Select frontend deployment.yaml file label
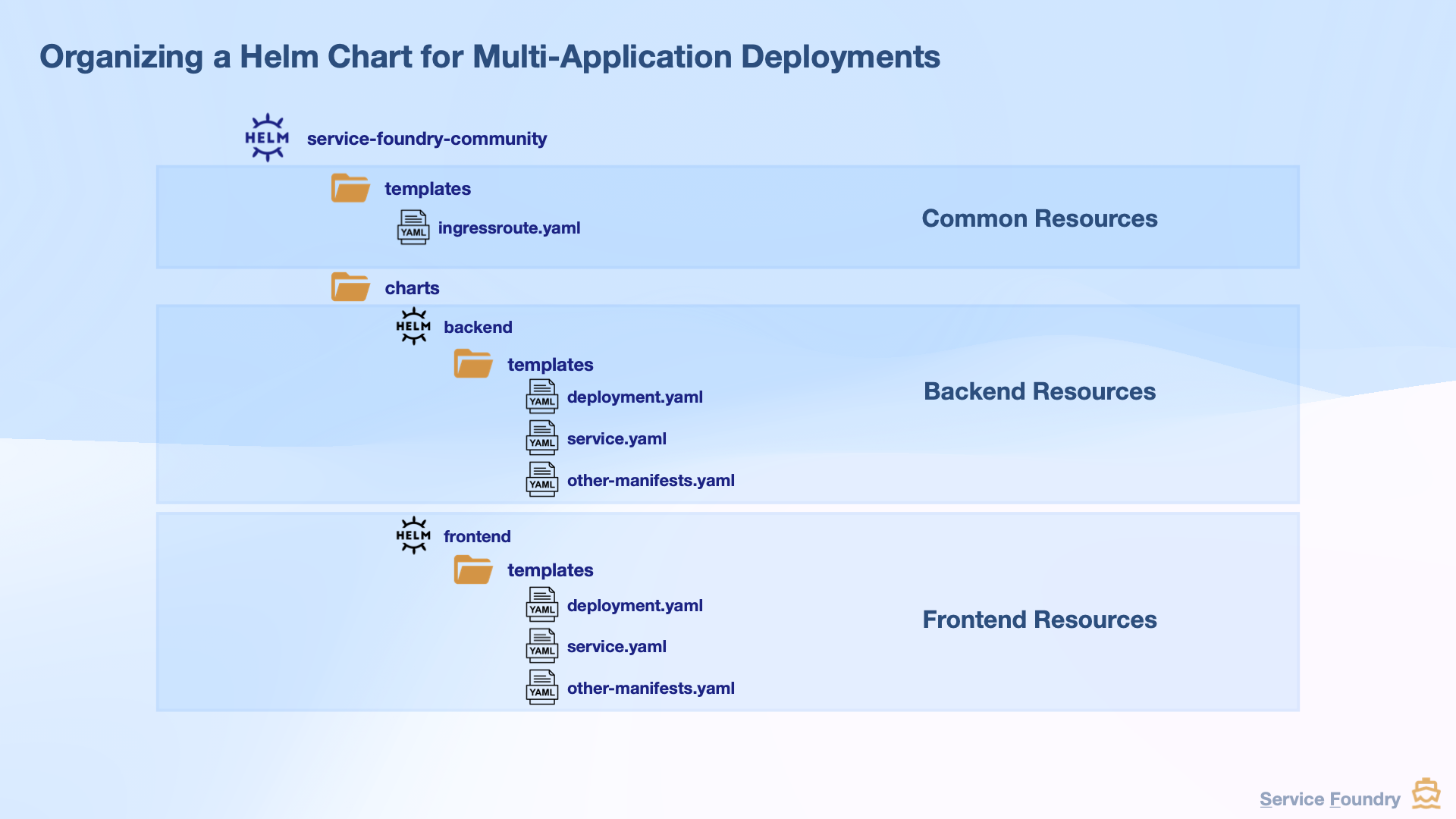 point(635,606)
